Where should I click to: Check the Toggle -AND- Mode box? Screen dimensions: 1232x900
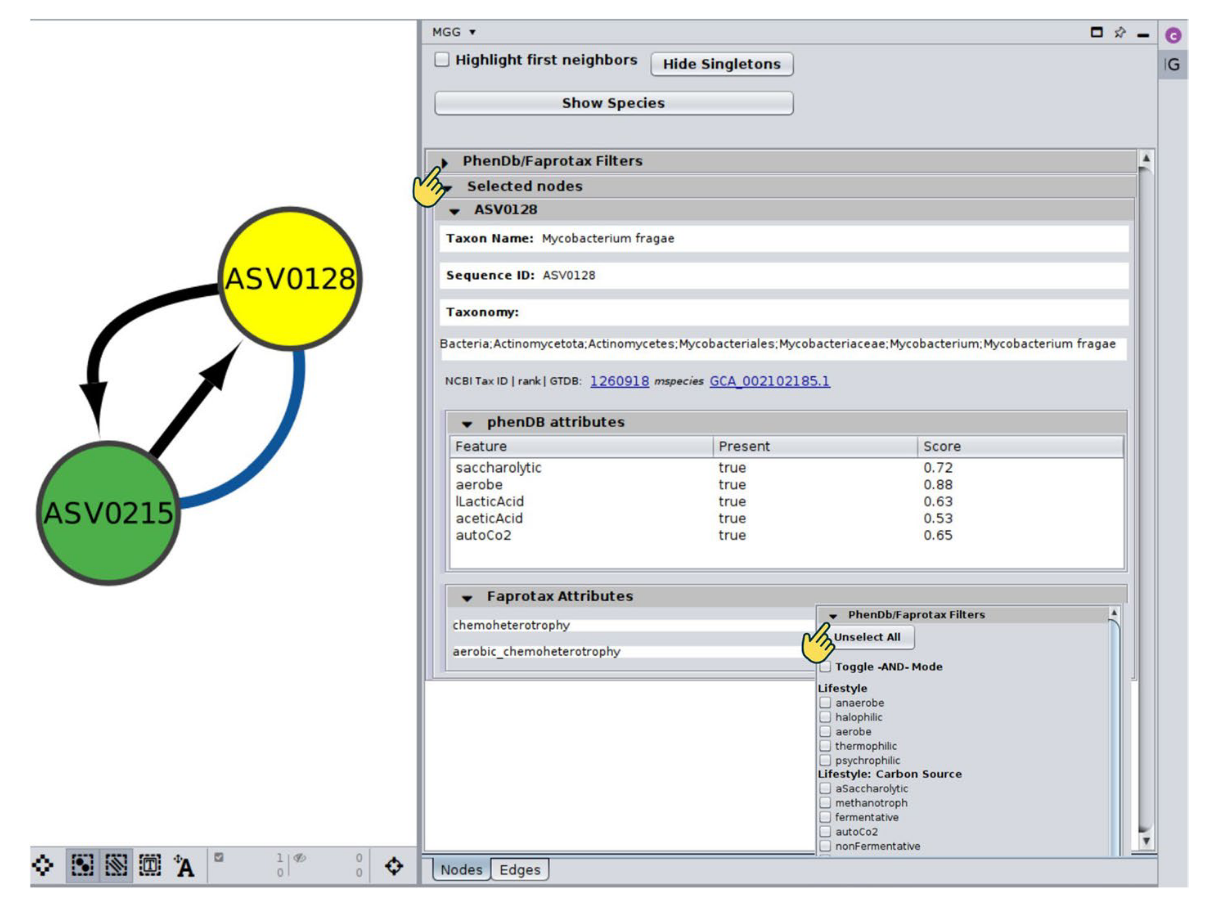point(825,667)
